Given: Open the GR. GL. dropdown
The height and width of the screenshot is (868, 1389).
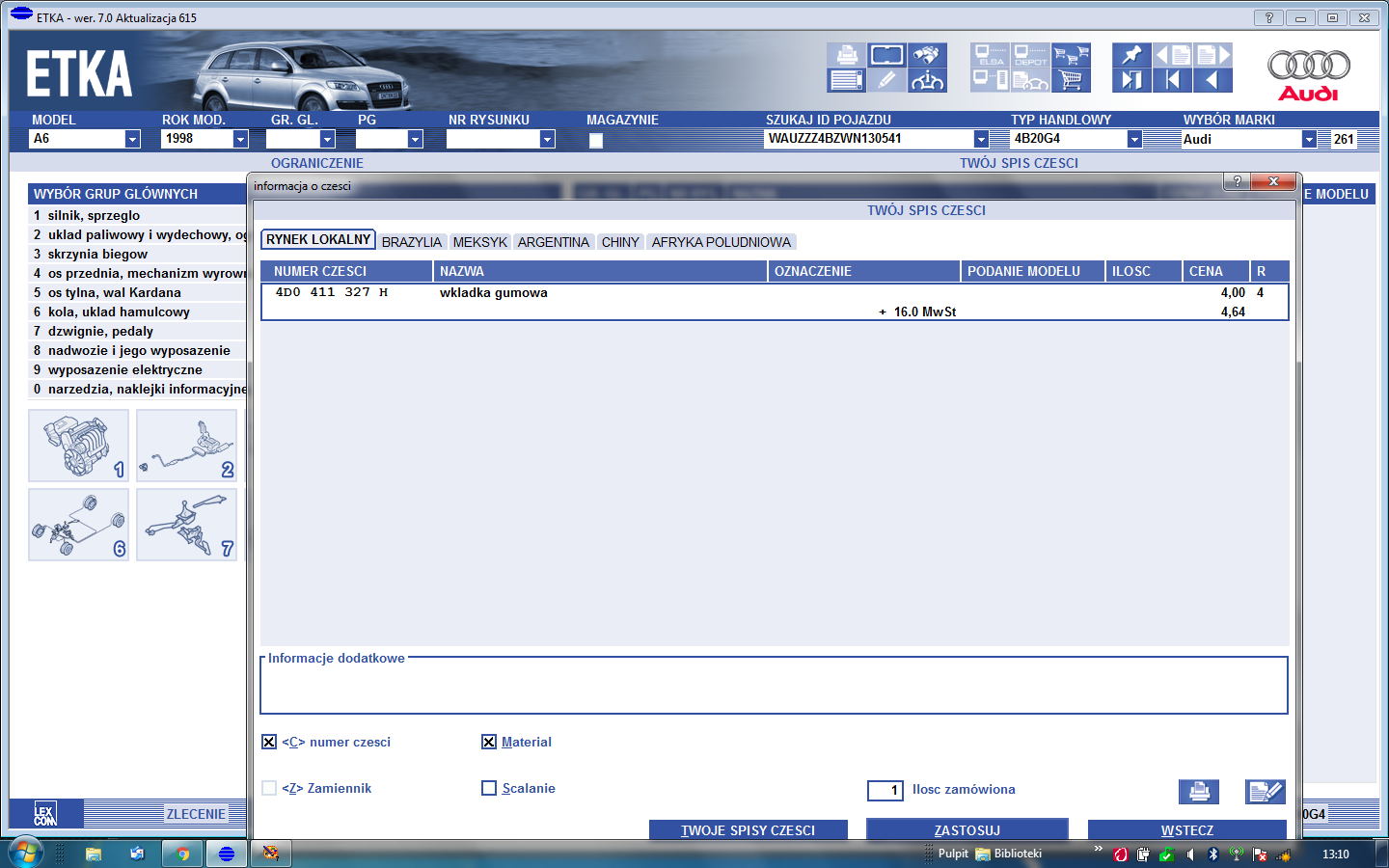Looking at the screenshot, I should click(327, 139).
